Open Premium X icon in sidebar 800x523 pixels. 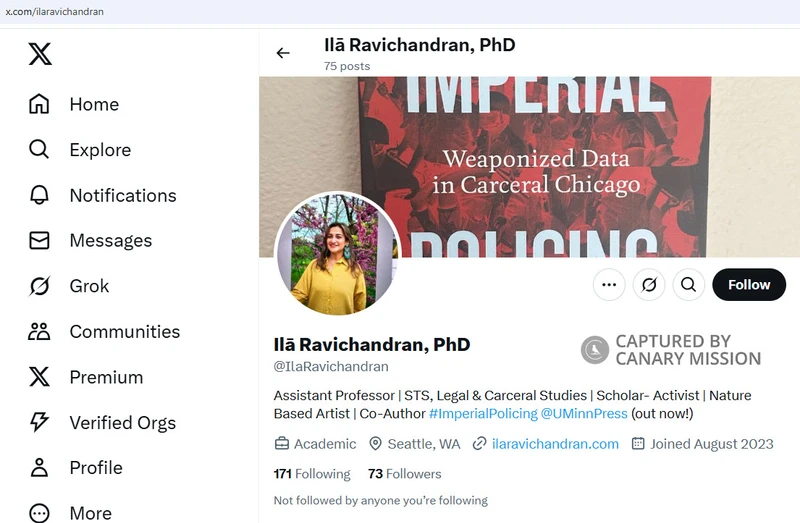pos(39,377)
